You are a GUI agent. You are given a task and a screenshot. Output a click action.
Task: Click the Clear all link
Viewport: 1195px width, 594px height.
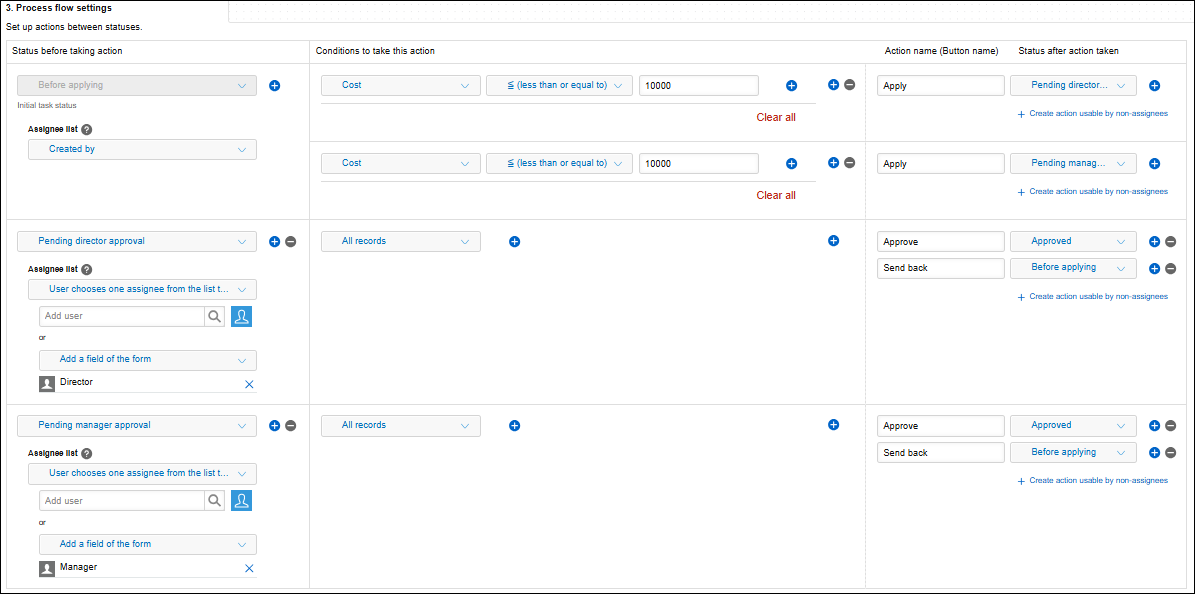pyautogui.click(x=776, y=117)
